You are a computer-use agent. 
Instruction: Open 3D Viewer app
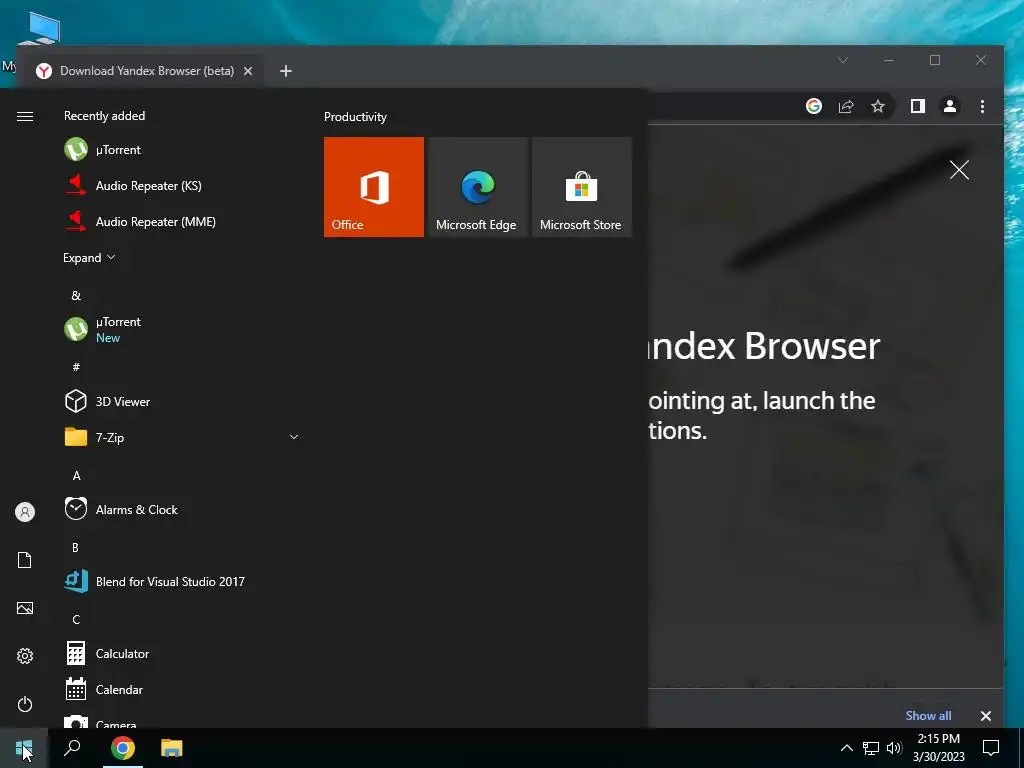182,401
